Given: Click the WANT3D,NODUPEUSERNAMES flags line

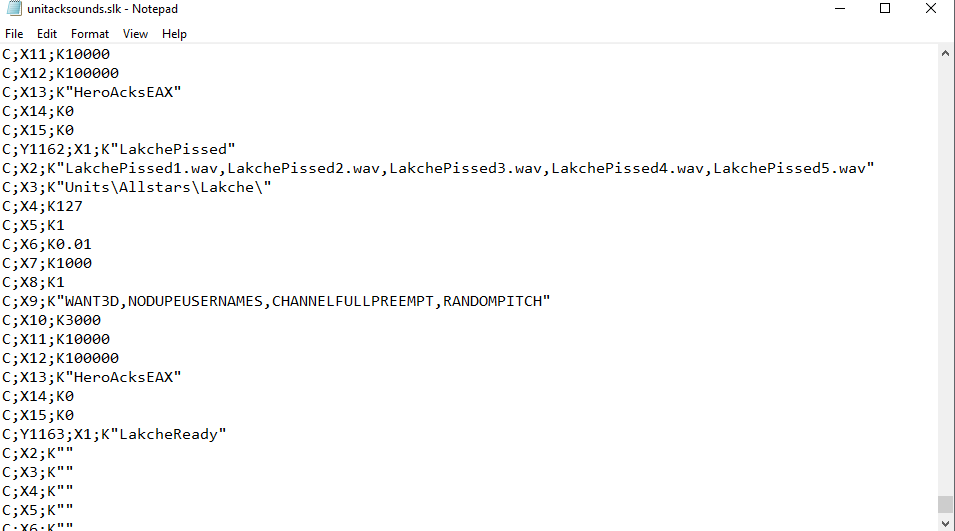Looking at the screenshot, I should [x=276, y=301].
